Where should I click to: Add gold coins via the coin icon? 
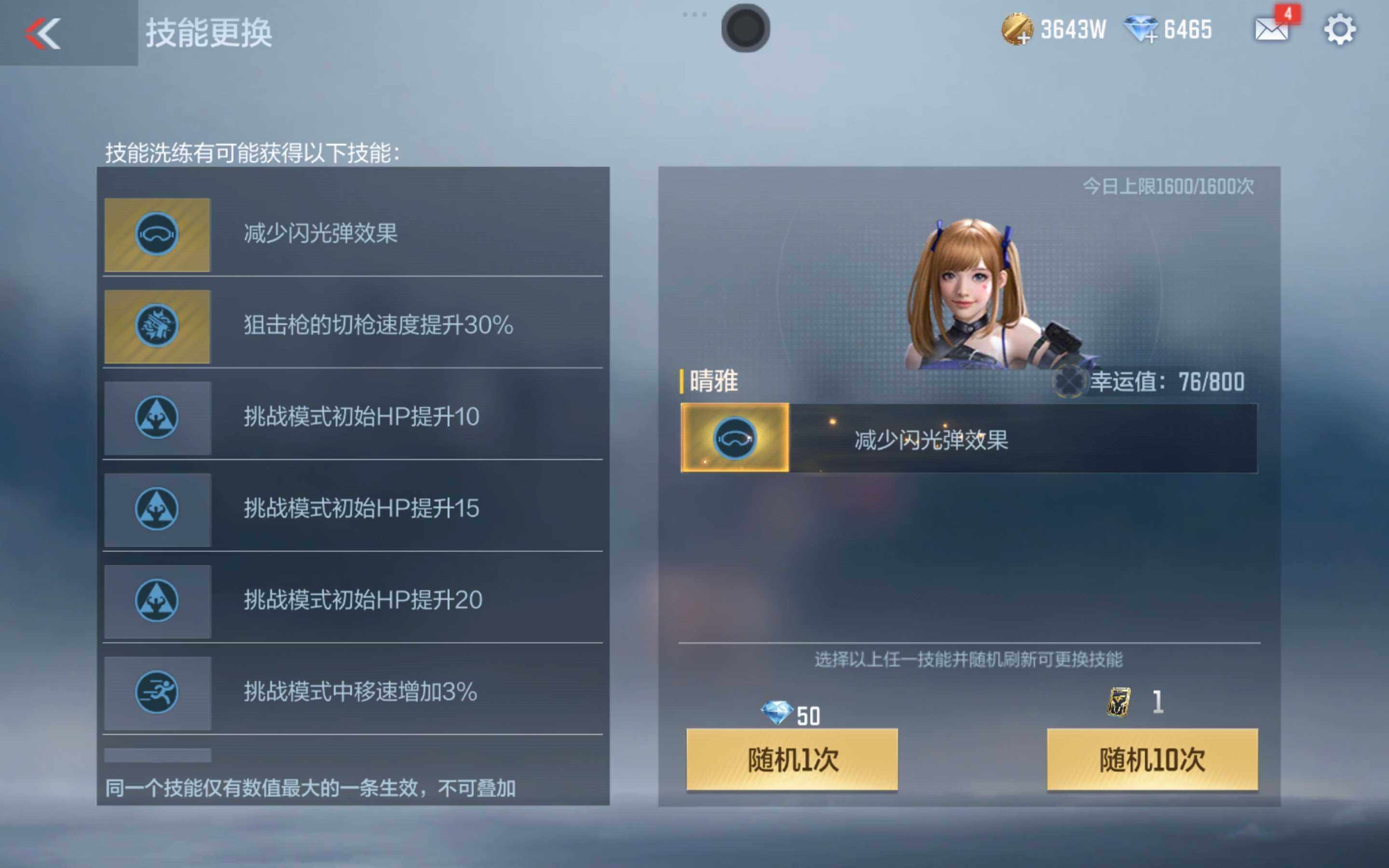click(1017, 29)
